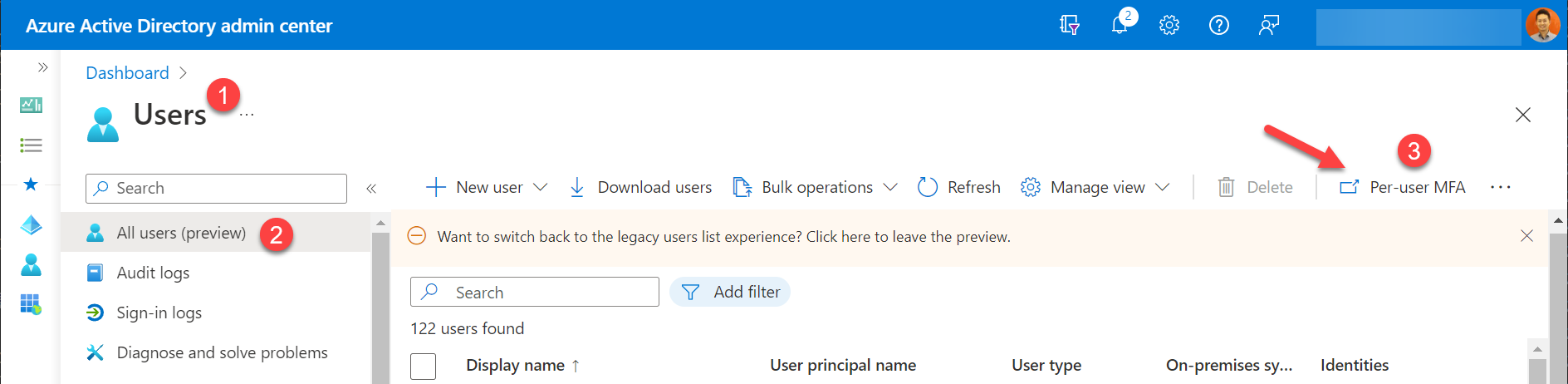Click the Favorites star icon
Image resolution: width=1568 pixels, height=384 pixels.
[x=31, y=184]
